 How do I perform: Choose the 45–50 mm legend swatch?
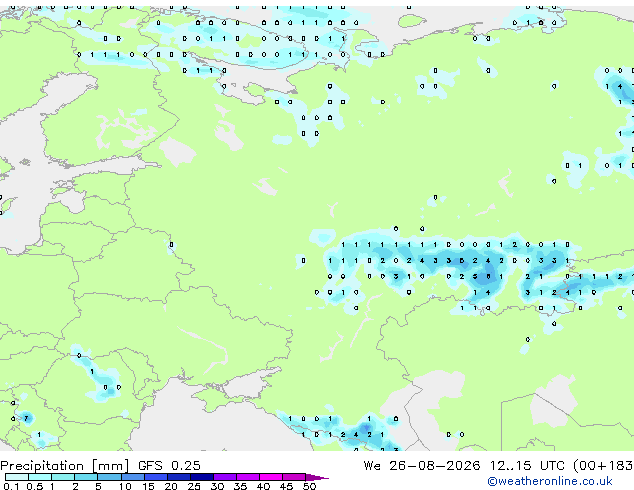click(x=294, y=477)
